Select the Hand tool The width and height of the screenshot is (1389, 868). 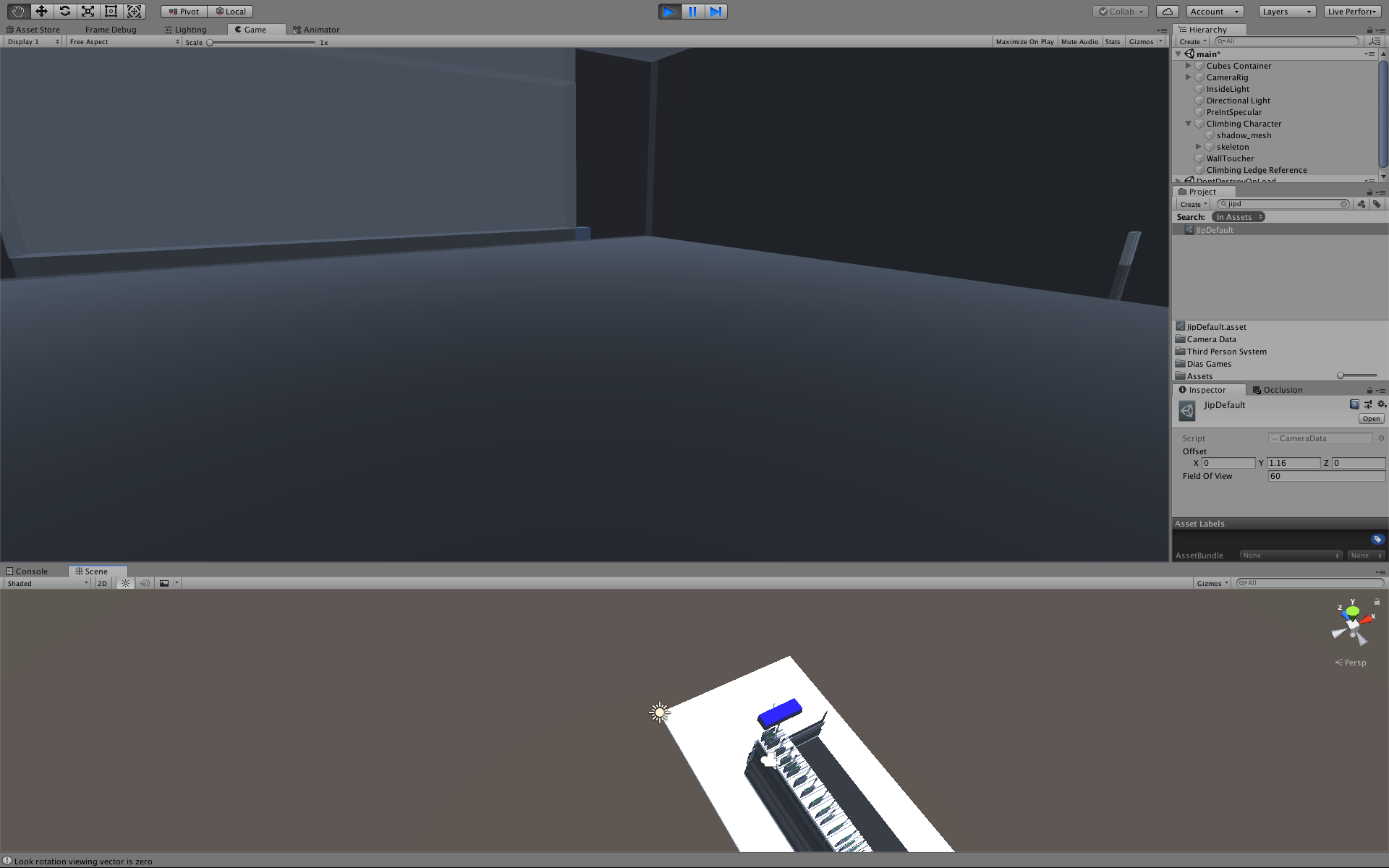tap(18, 12)
